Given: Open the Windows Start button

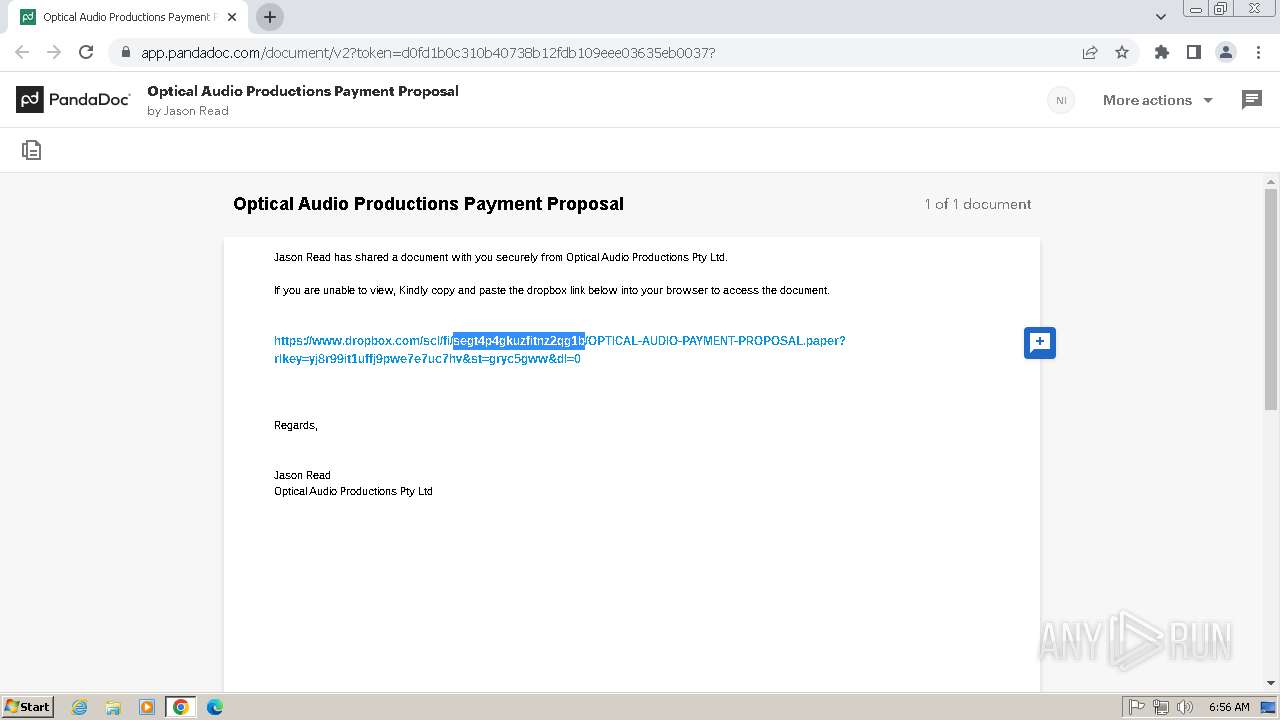Looking at the screenshot, I should [27, 706].
